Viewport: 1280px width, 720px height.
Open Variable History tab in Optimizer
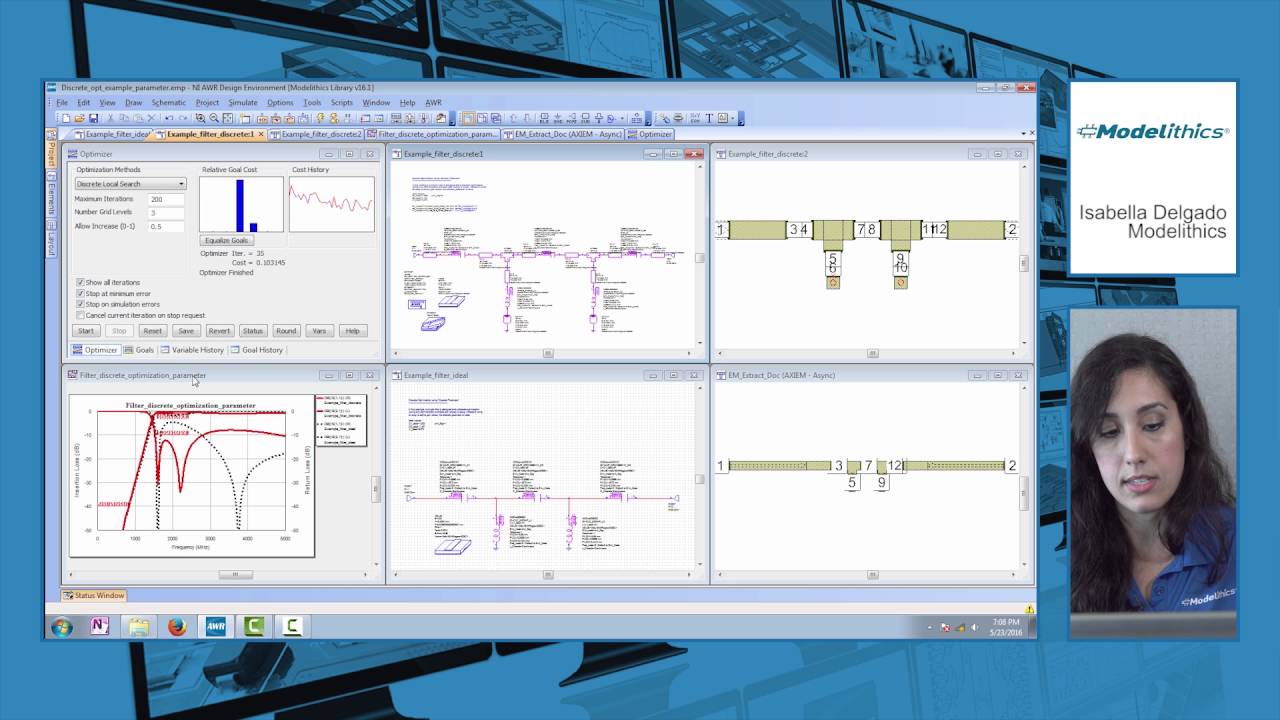(x=192, y=350)
